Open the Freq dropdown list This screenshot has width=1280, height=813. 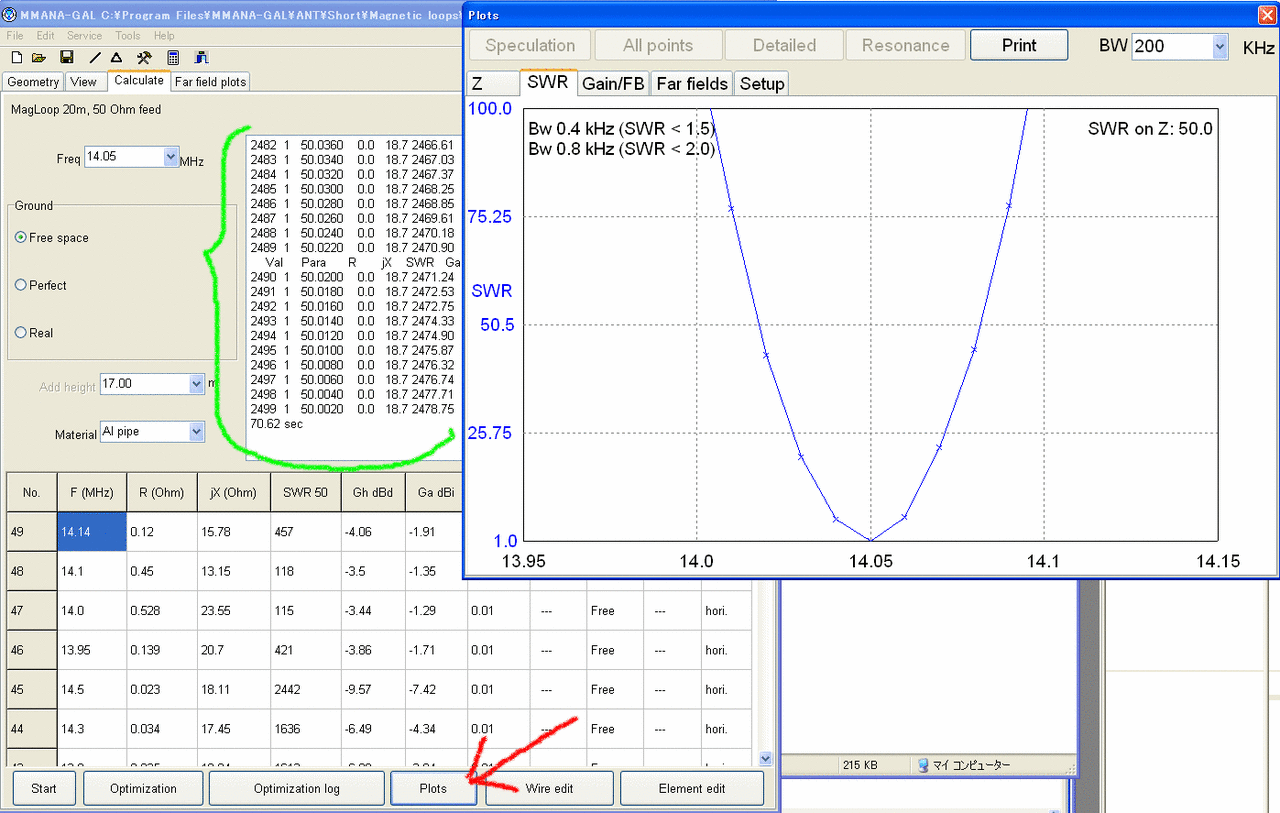(x=170, y=157)
